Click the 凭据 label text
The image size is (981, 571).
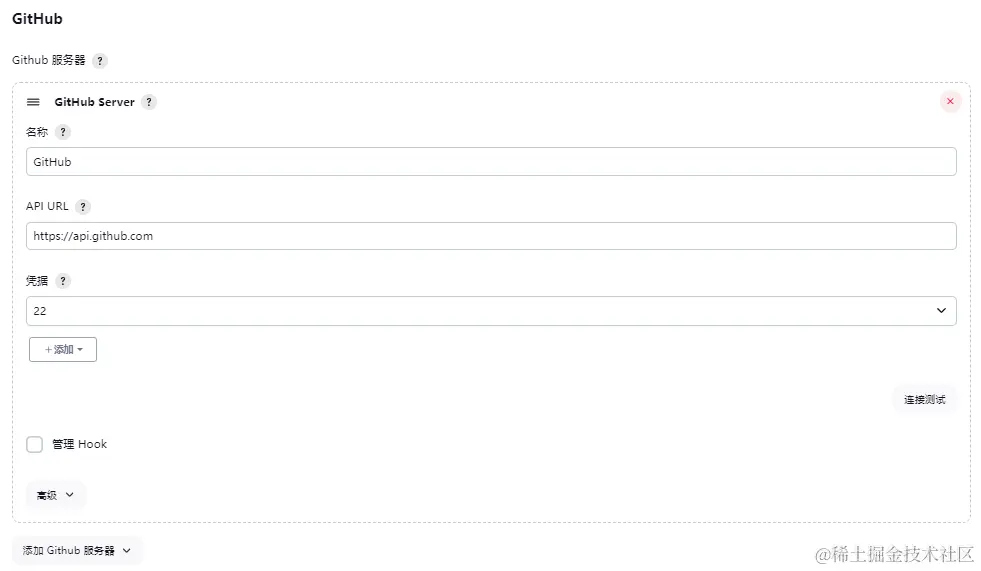click(37, 281)
